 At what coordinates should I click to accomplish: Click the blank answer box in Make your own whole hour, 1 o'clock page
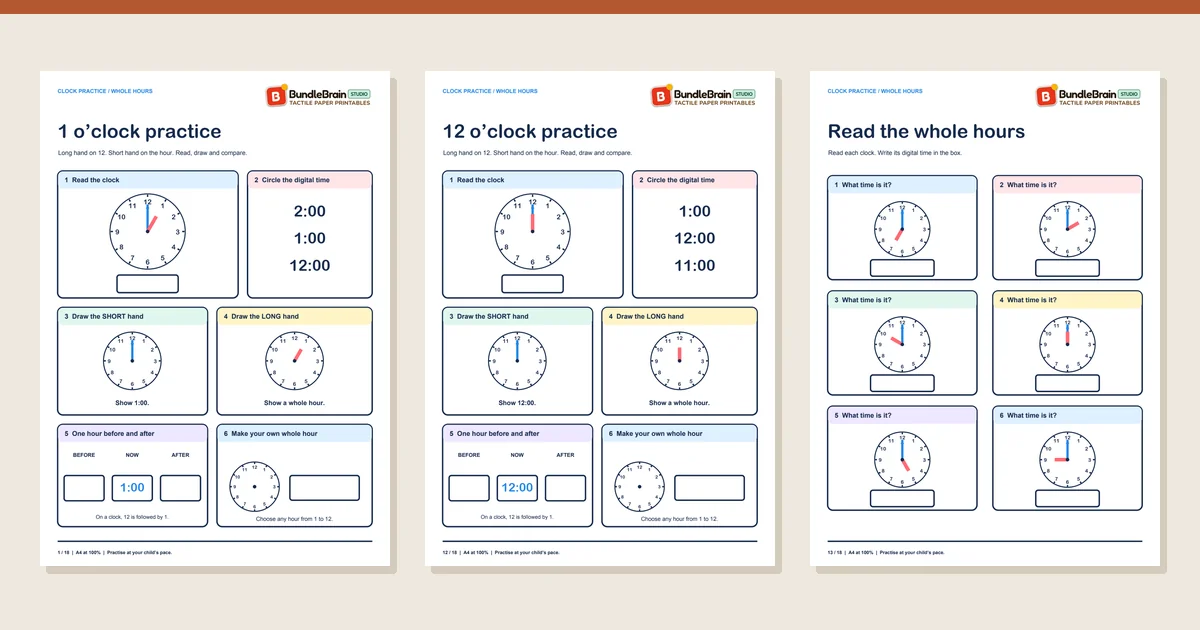(x=325, y=488)
